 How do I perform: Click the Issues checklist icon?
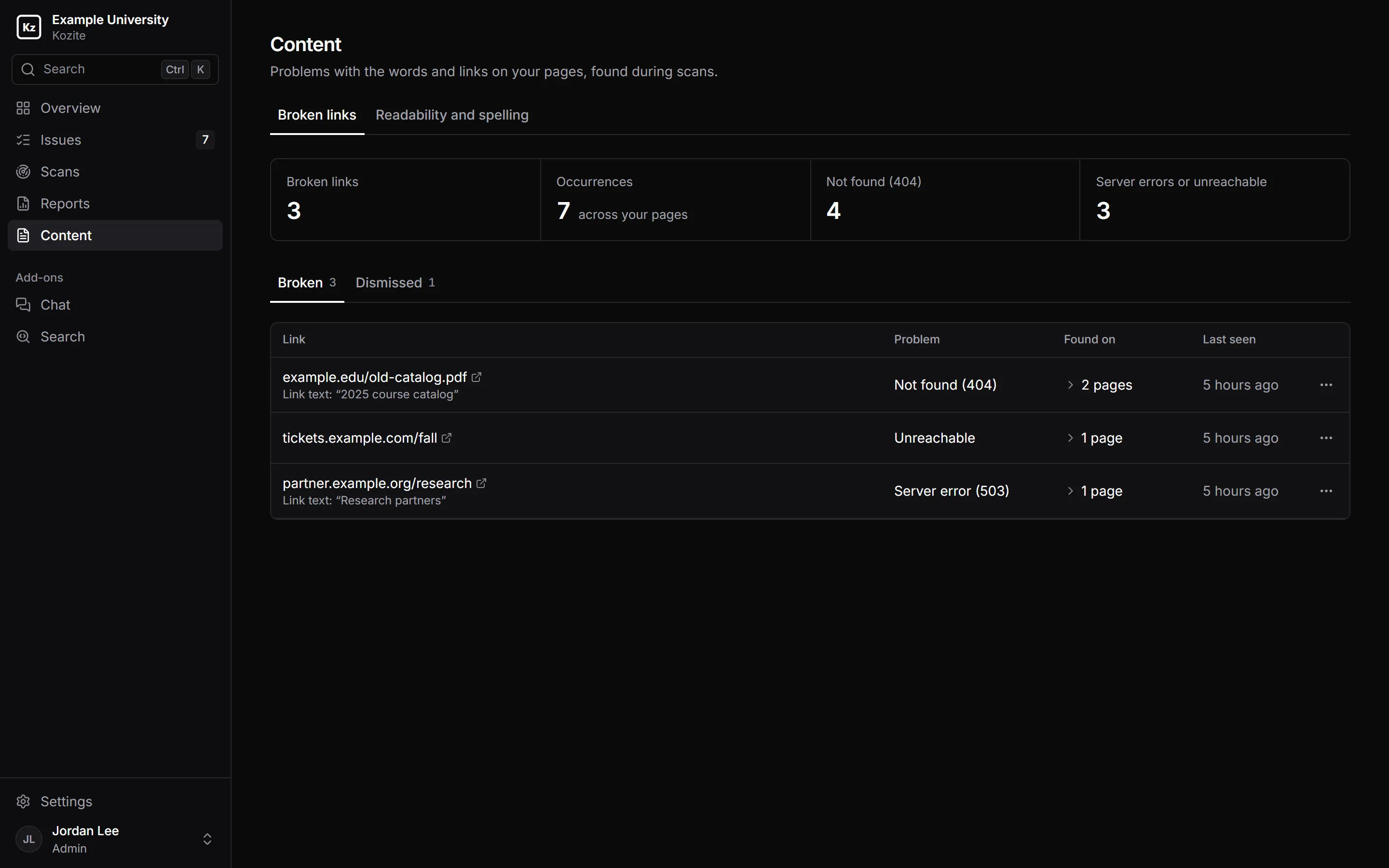pos(23,139)
